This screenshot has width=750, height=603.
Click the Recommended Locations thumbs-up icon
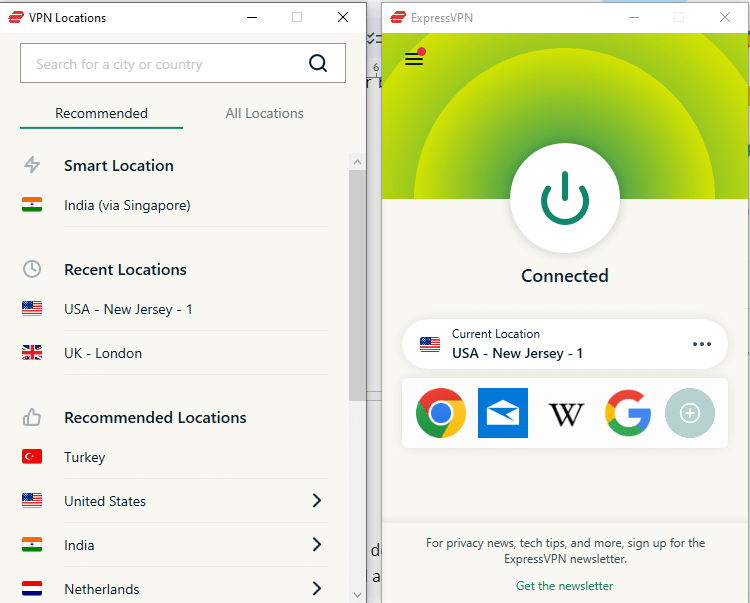[x=32, y=417]
